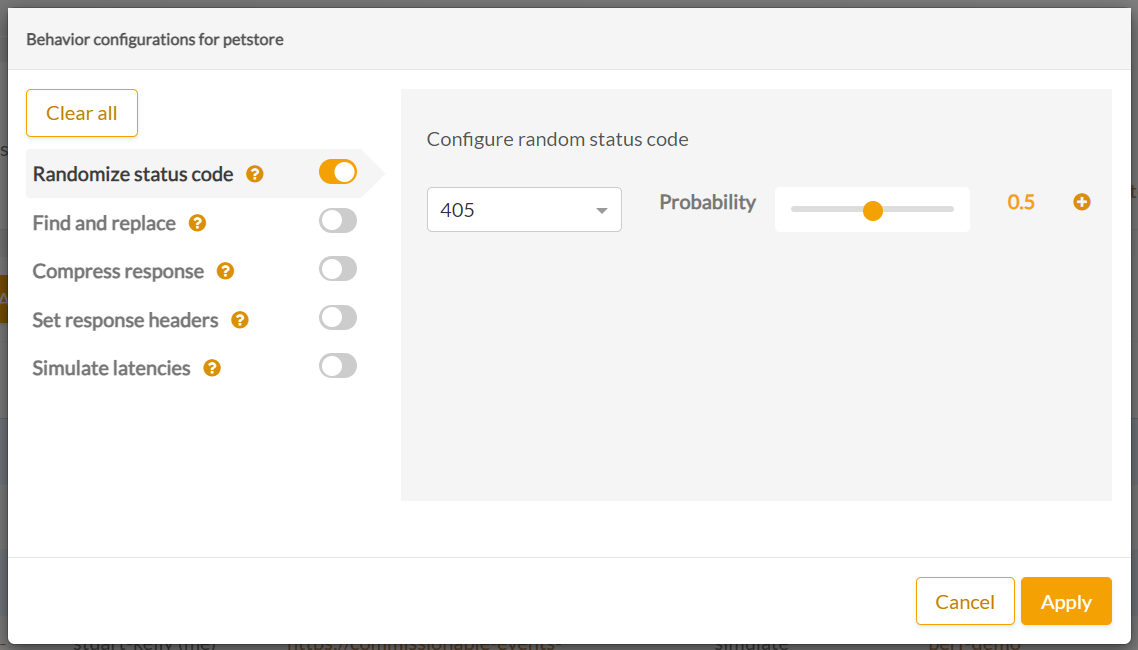Image resolution: width=1138 pixels, height=650 pixels.
Task: Disable the Randomize status code toggle
Action: [338, 172]
